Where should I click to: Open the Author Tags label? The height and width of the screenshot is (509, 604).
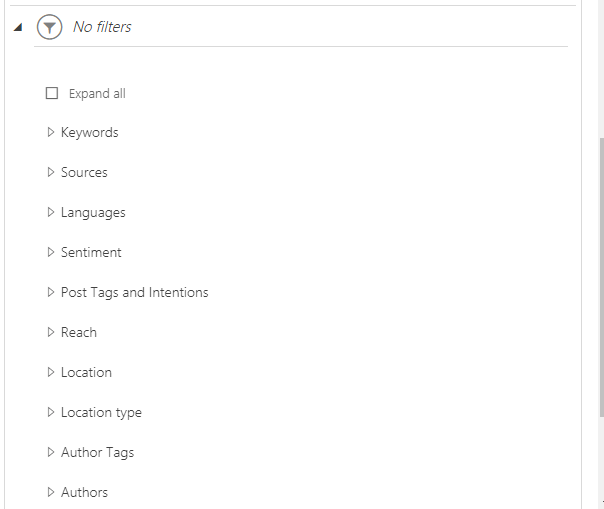tap(97, 452)
